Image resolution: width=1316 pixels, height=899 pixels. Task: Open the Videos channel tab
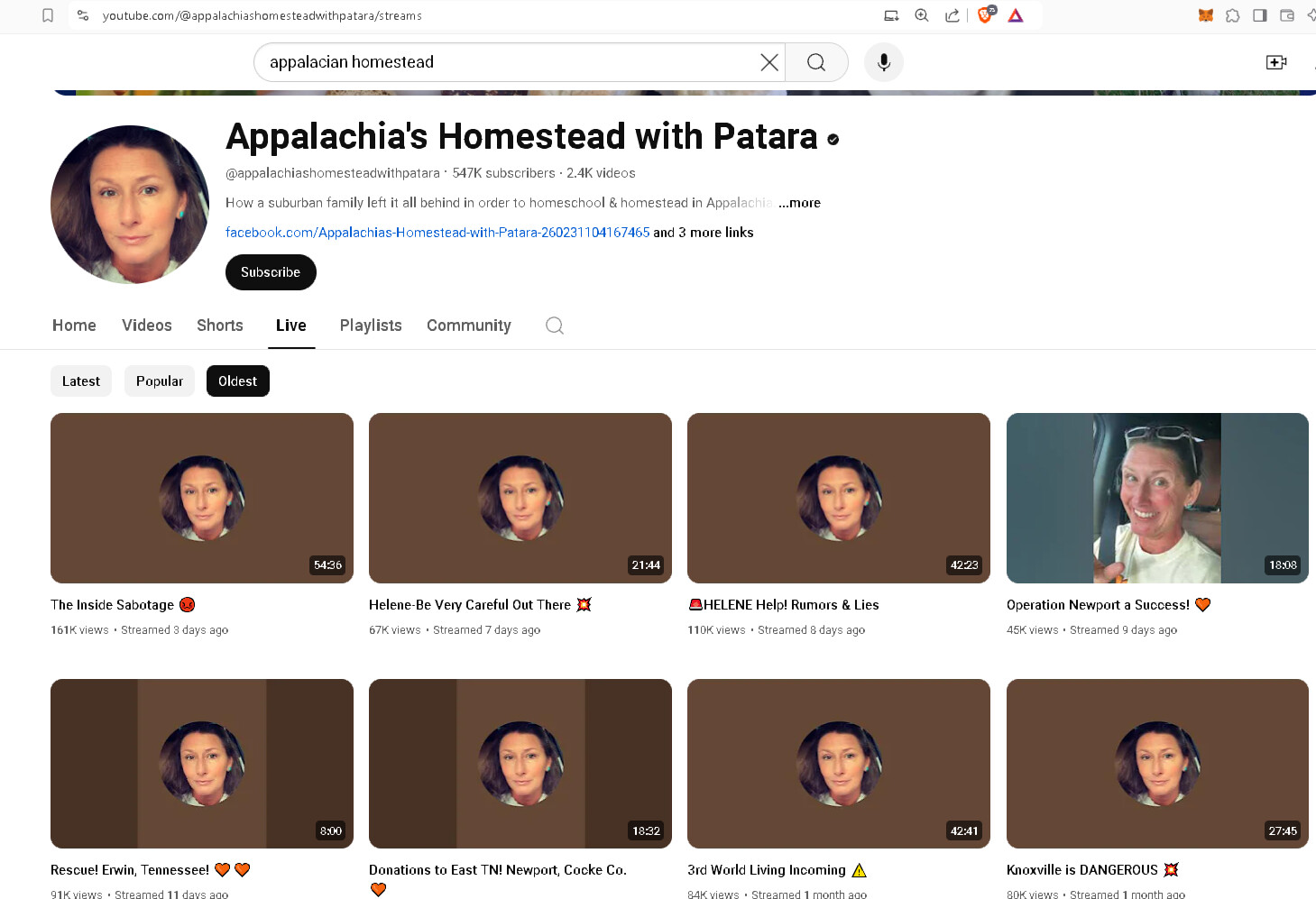pyautogui.click(x=147, y=326)
